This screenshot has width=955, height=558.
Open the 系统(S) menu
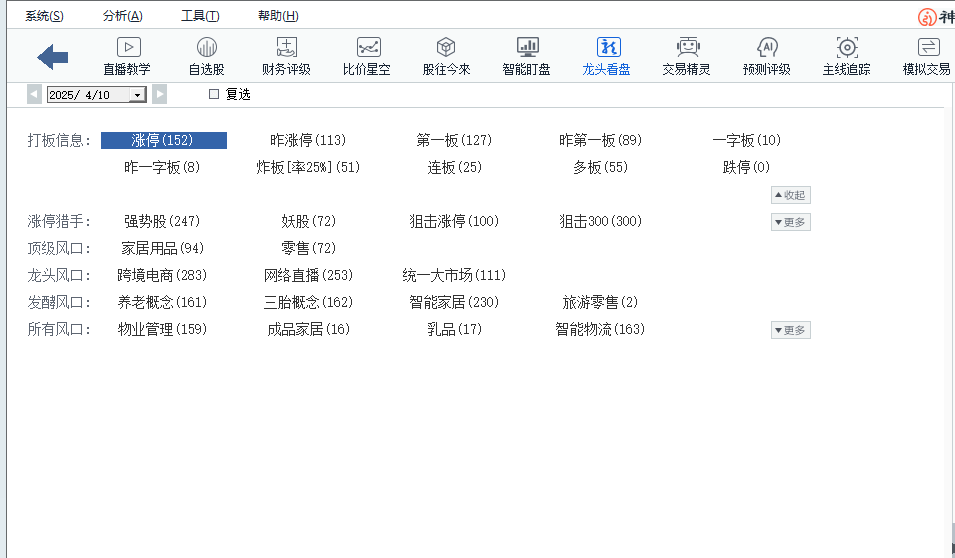coord(44,16)
